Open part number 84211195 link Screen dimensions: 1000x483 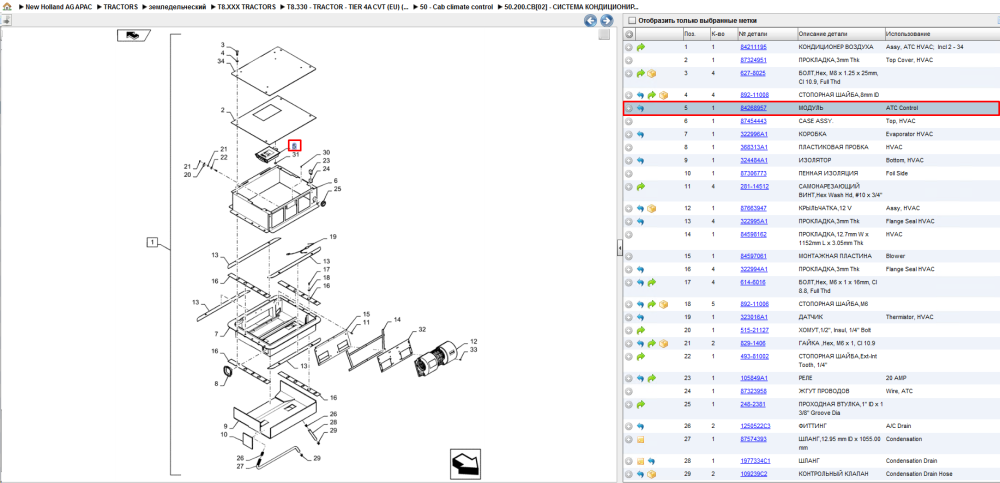click(x=753, y=47)
